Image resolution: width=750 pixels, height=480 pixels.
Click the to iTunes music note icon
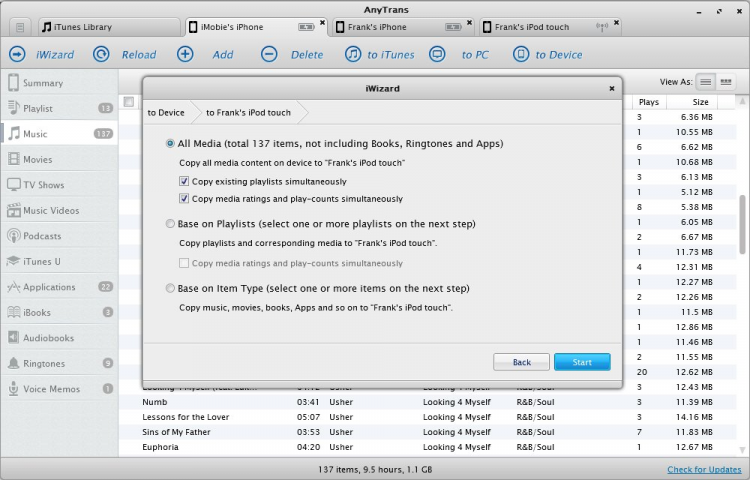point(353,54)
